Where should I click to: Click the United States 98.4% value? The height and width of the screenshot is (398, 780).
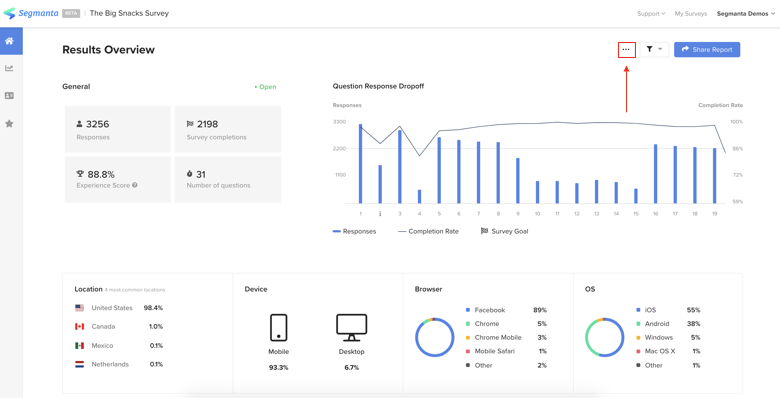153,308
